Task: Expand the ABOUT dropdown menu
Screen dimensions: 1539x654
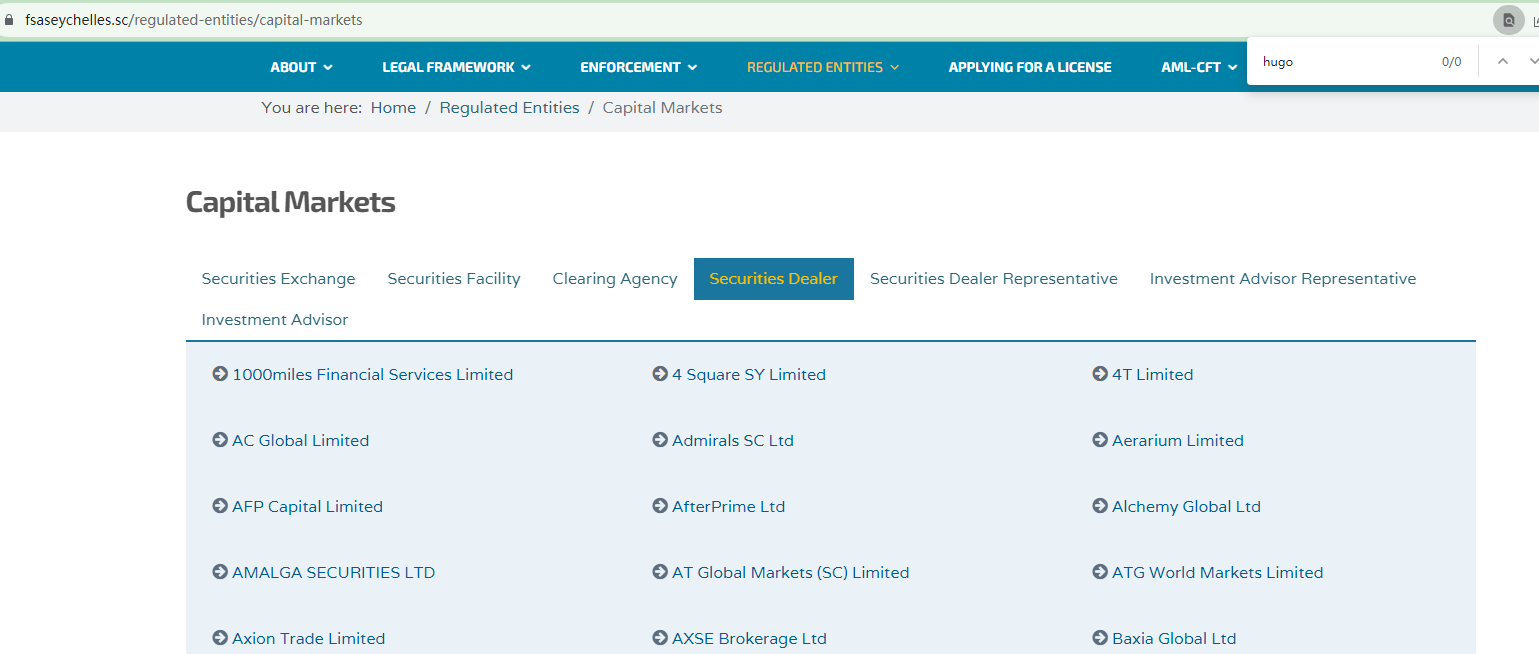Action: [x=301, y=67]
